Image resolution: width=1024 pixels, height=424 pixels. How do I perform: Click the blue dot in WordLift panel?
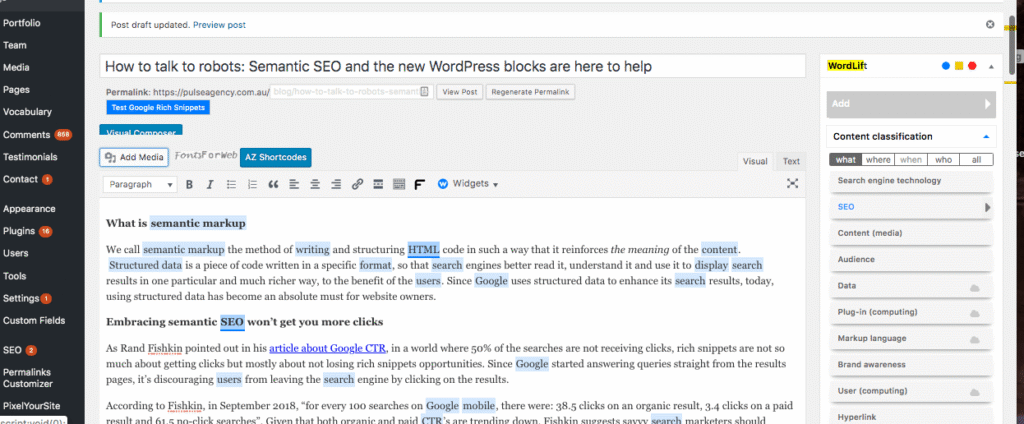(945, 67)
